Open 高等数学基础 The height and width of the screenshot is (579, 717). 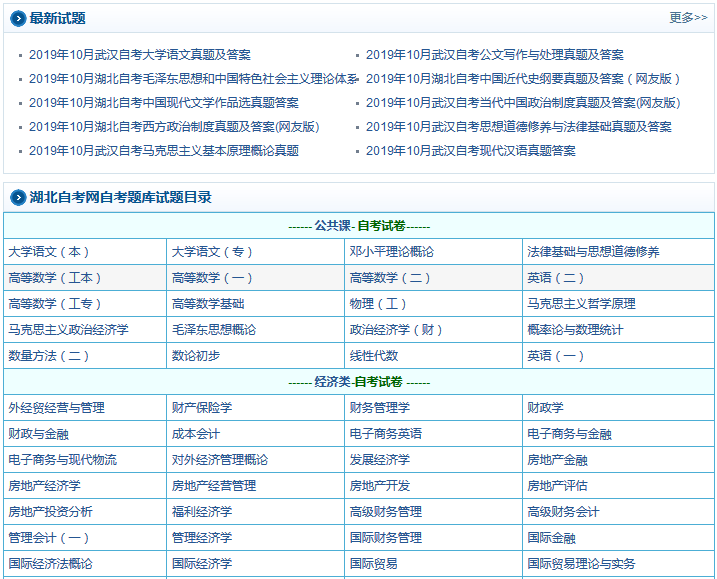tap(208, 304)
